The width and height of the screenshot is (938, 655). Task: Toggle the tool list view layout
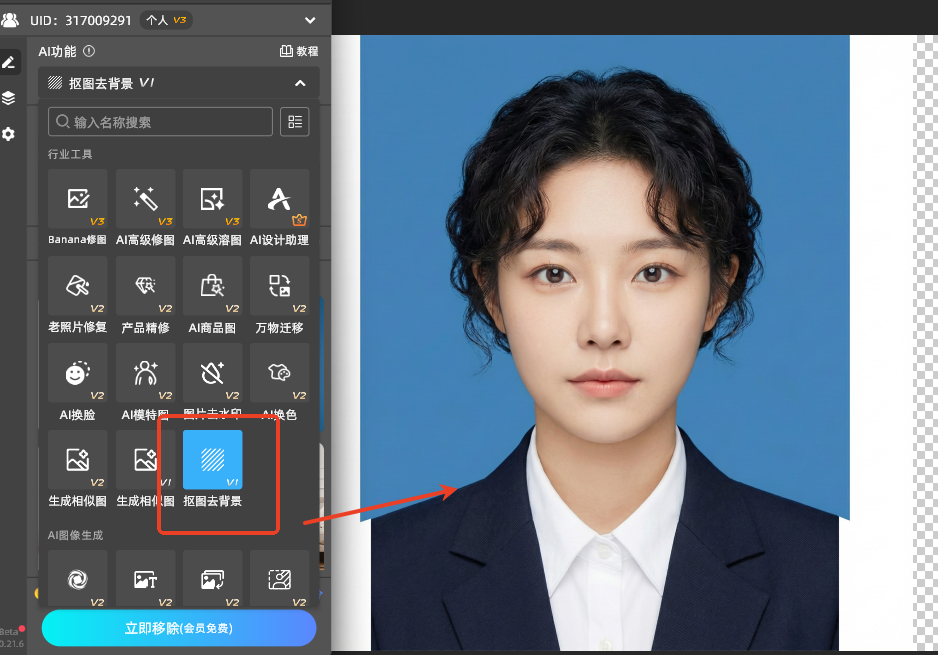click(x=295, y=122)
